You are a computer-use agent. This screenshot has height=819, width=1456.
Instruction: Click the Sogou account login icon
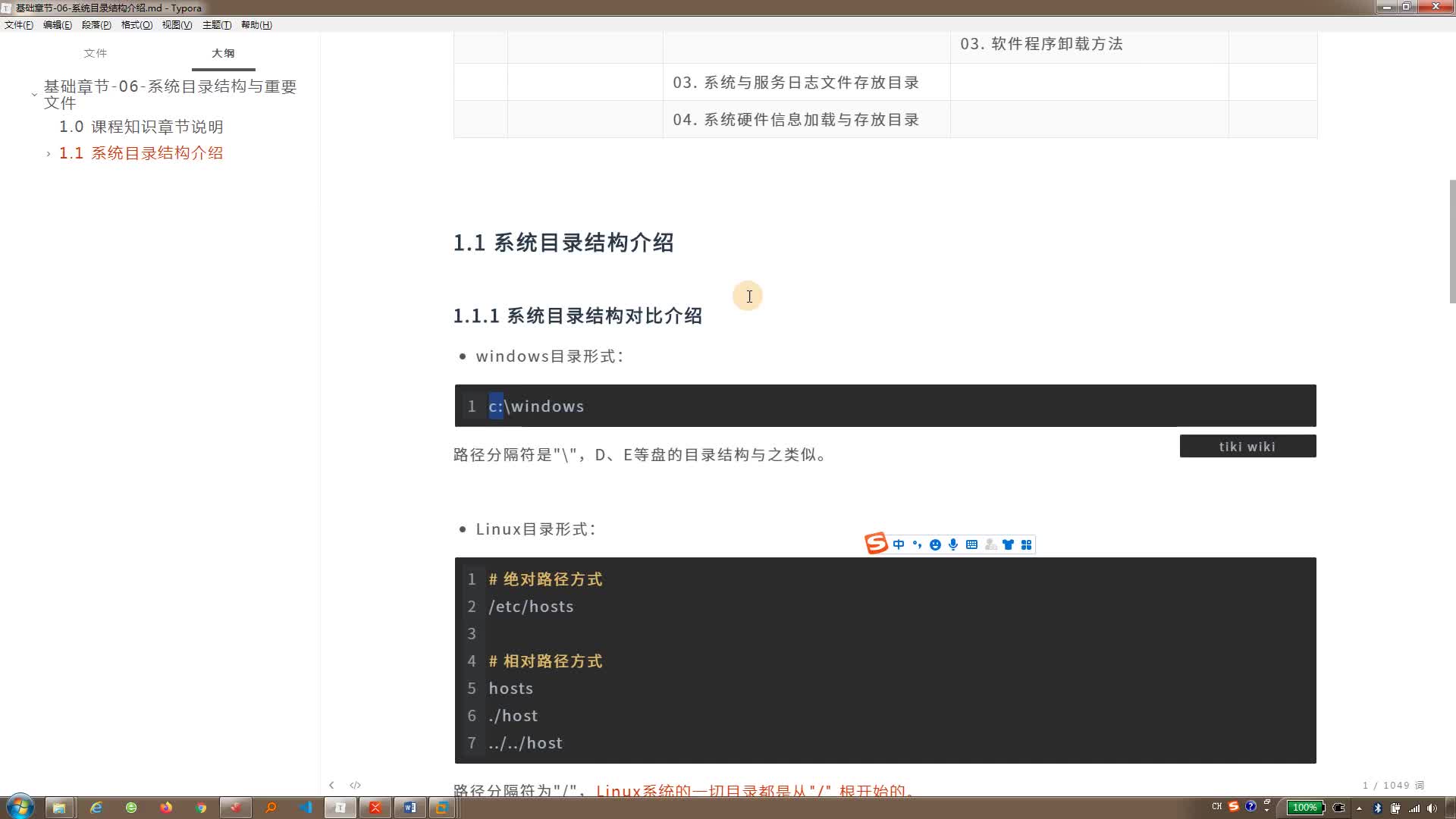tap(990, 544)
